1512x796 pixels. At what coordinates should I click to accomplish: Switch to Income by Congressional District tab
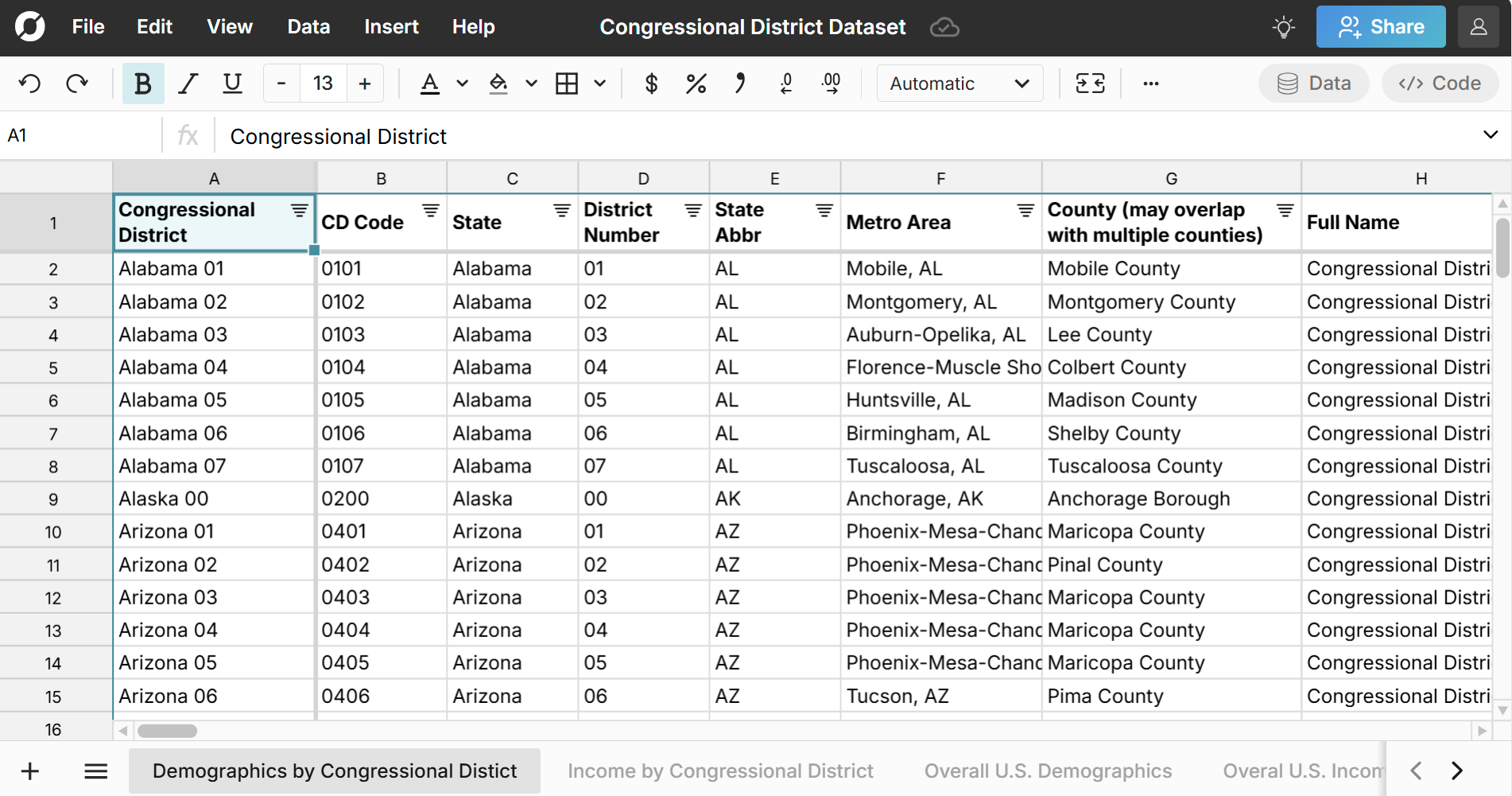pos(720,771)
